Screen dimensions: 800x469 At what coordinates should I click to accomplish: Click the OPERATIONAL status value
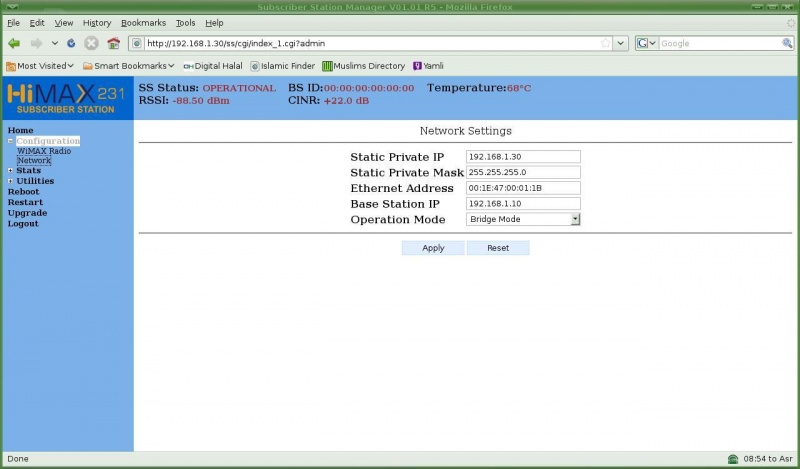point(239,88)
